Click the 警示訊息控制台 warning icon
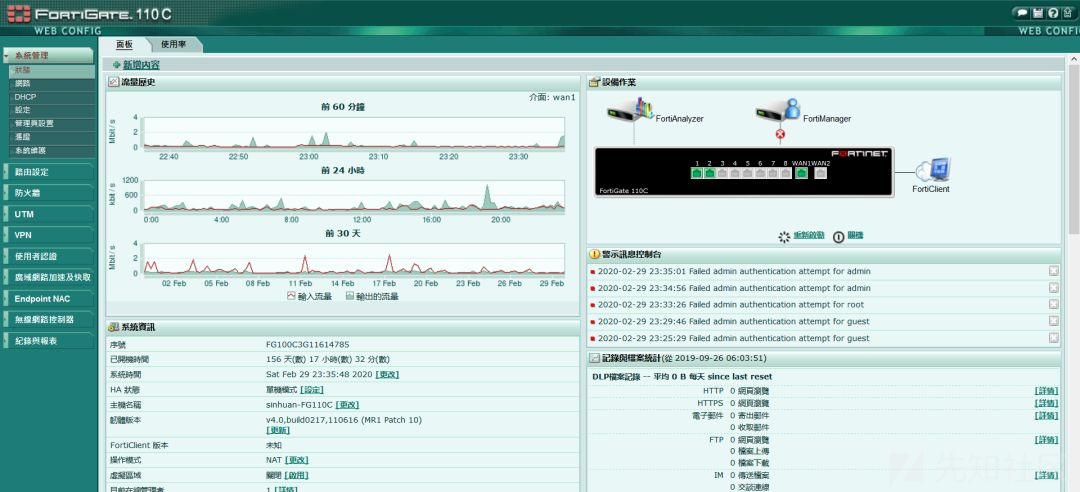The height and width of the screenshot is (492, 1080). 594,254
